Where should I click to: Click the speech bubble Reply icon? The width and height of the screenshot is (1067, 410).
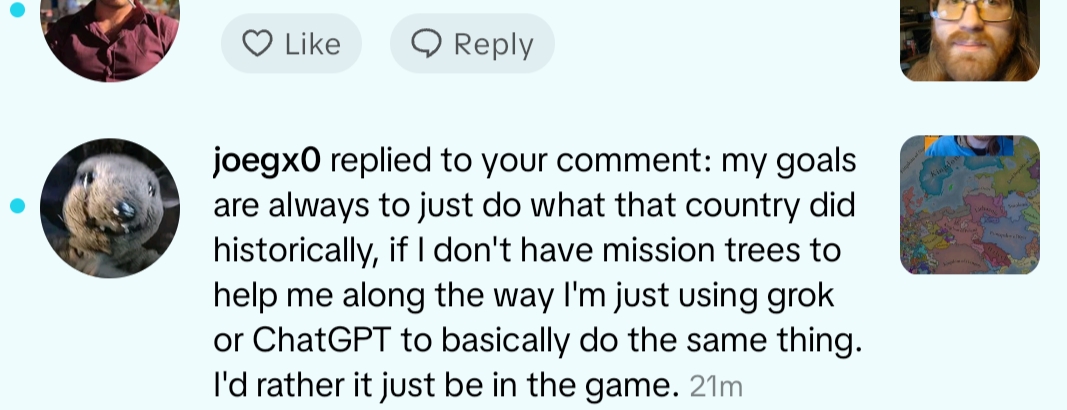click(428, 44)
